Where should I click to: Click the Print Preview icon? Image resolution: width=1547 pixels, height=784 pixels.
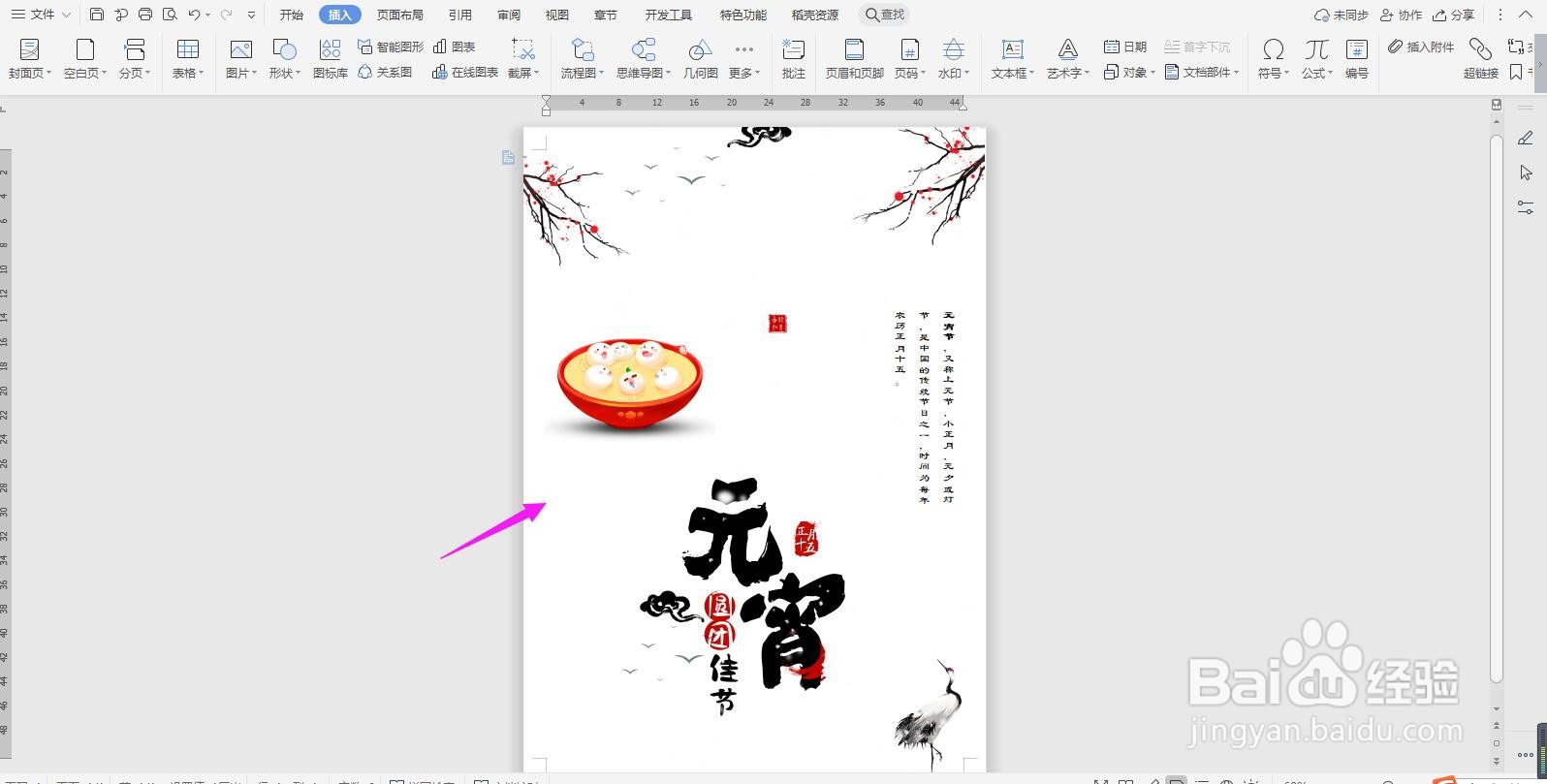[170, 15]
